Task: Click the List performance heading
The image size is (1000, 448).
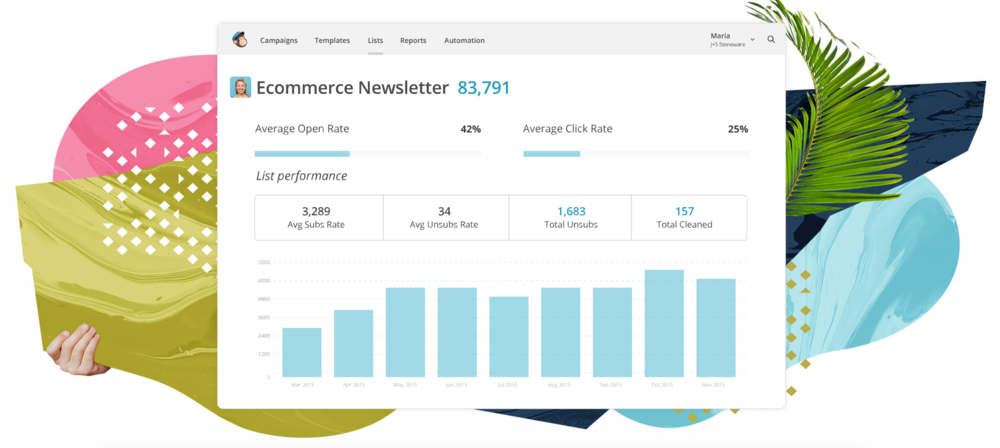Action: pyautogui.click(x=302, y=176)
